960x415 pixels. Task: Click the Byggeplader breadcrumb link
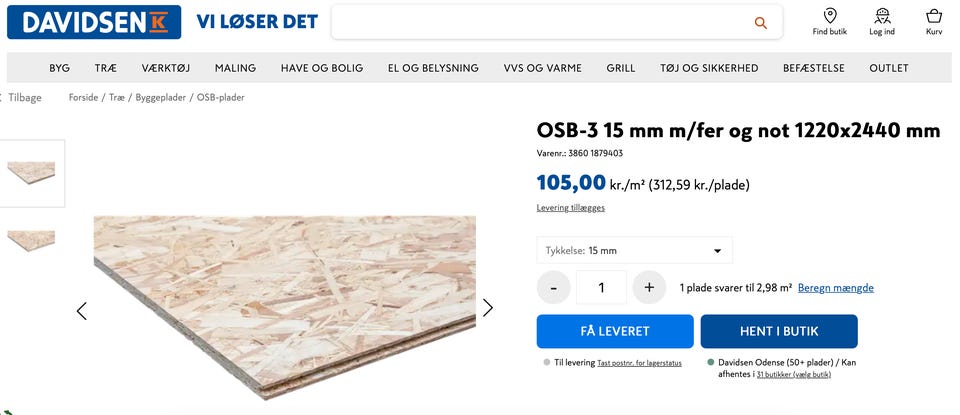tap(160, 97)
